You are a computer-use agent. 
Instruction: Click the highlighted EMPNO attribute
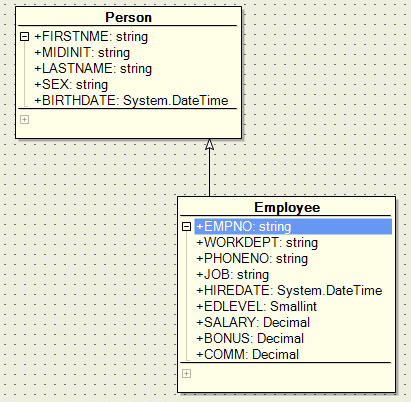(x=293, y=227)
